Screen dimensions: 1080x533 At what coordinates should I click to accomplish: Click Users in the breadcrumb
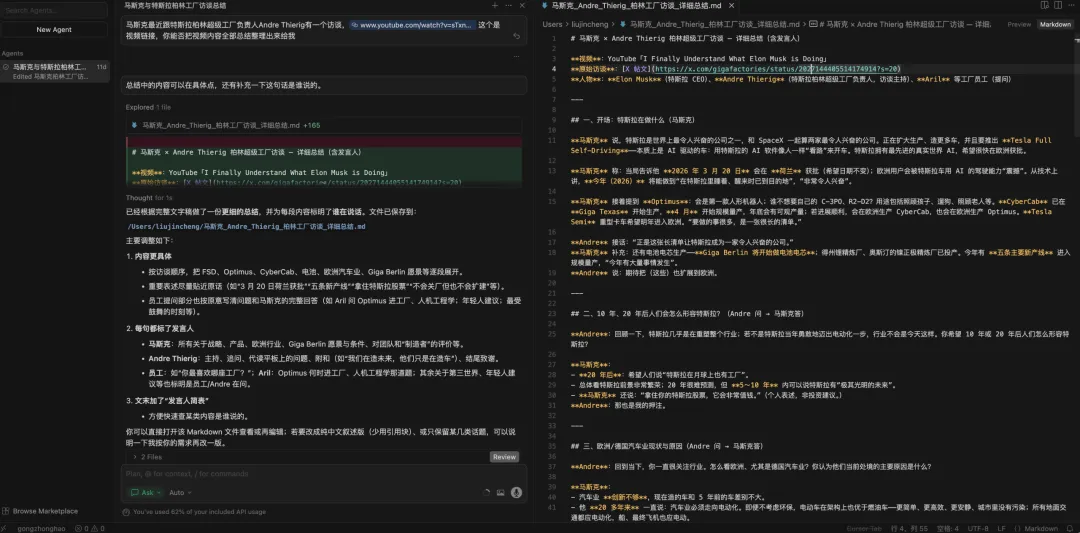pos(552,24)
